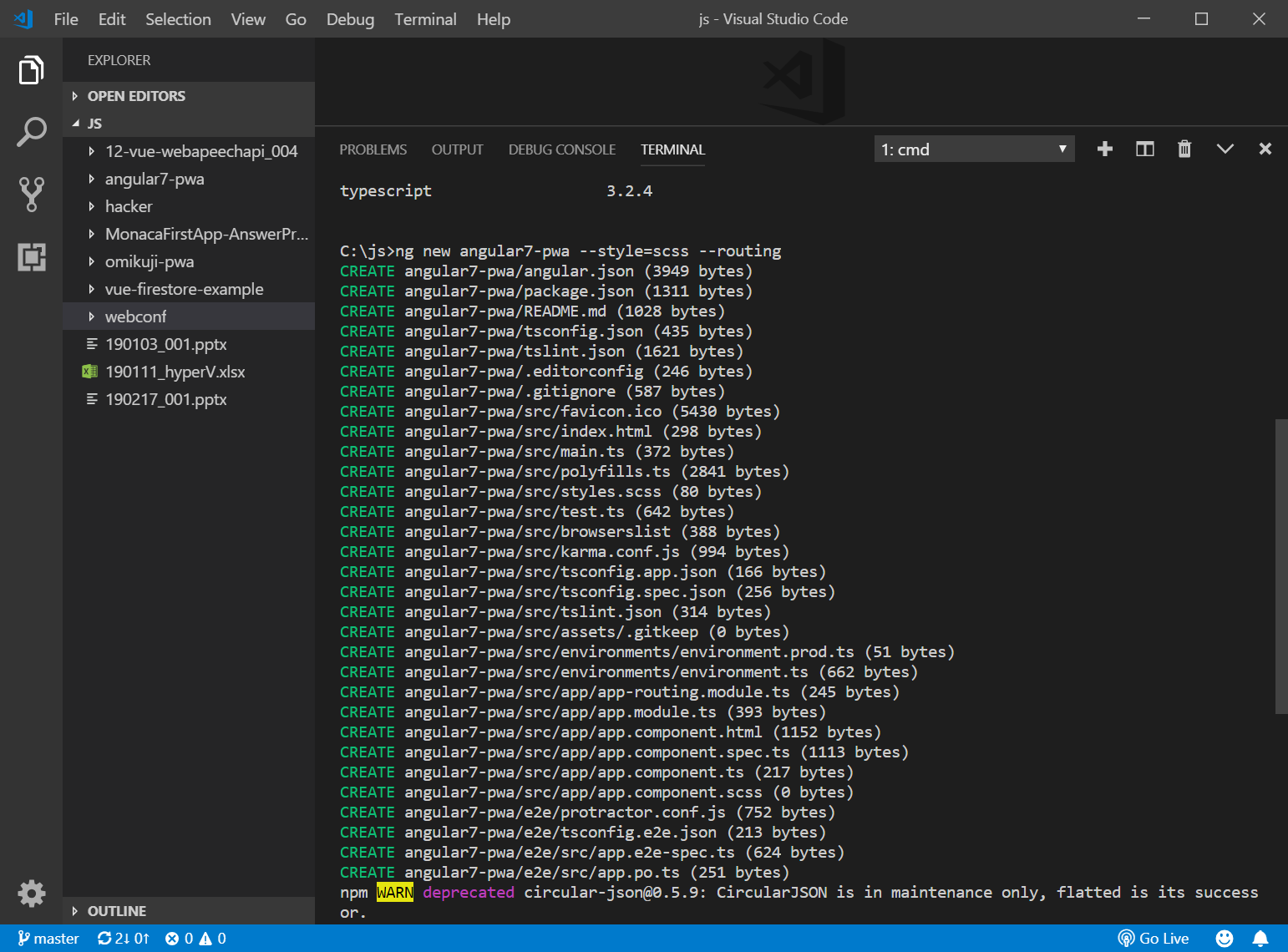The height and width of the screenshot is (952, 1288).
Task: Open the Search view icon
Action: click(31, 132)
